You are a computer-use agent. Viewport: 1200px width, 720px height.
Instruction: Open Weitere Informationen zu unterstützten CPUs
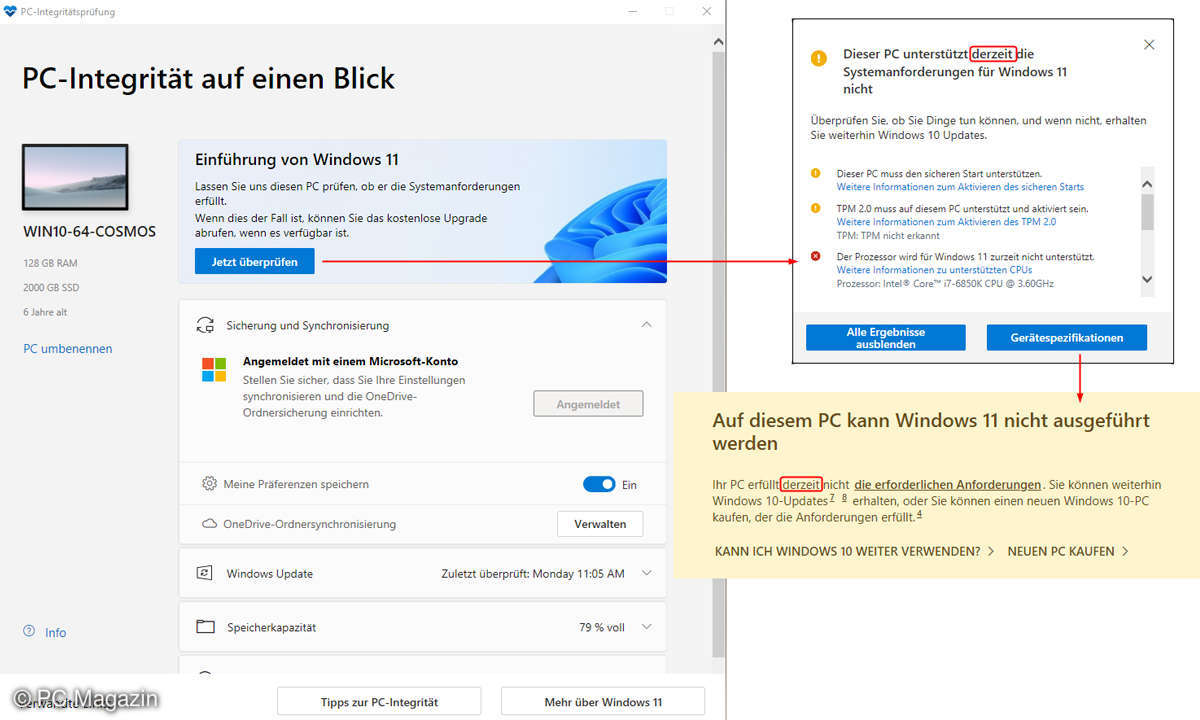(x=934, y=270)
